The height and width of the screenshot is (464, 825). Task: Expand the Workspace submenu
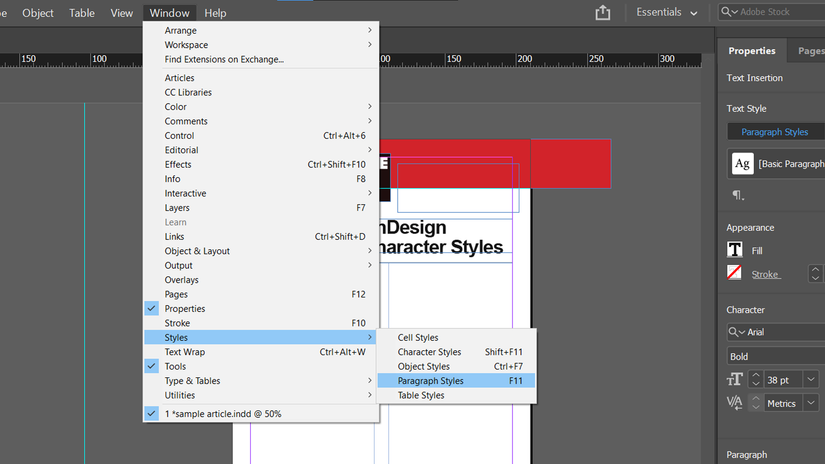click(x=261, y=45)
